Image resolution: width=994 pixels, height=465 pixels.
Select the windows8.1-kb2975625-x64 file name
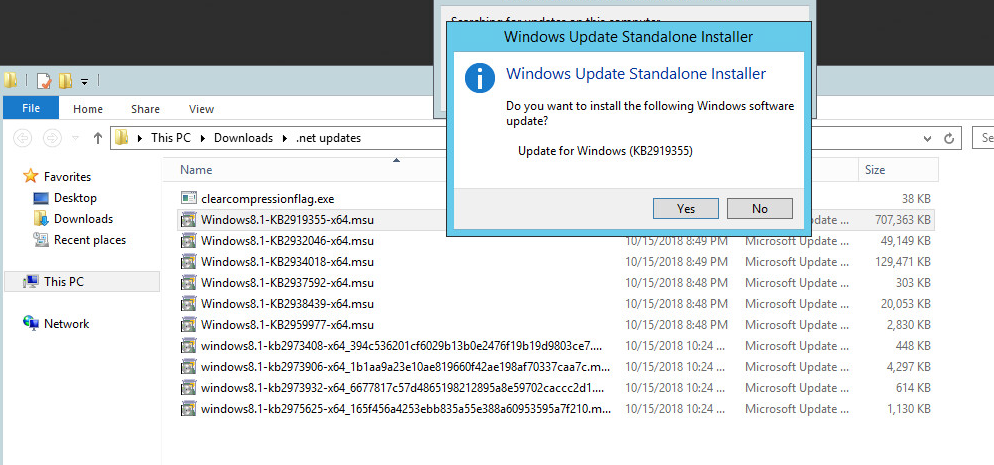[x=406, y=409]
